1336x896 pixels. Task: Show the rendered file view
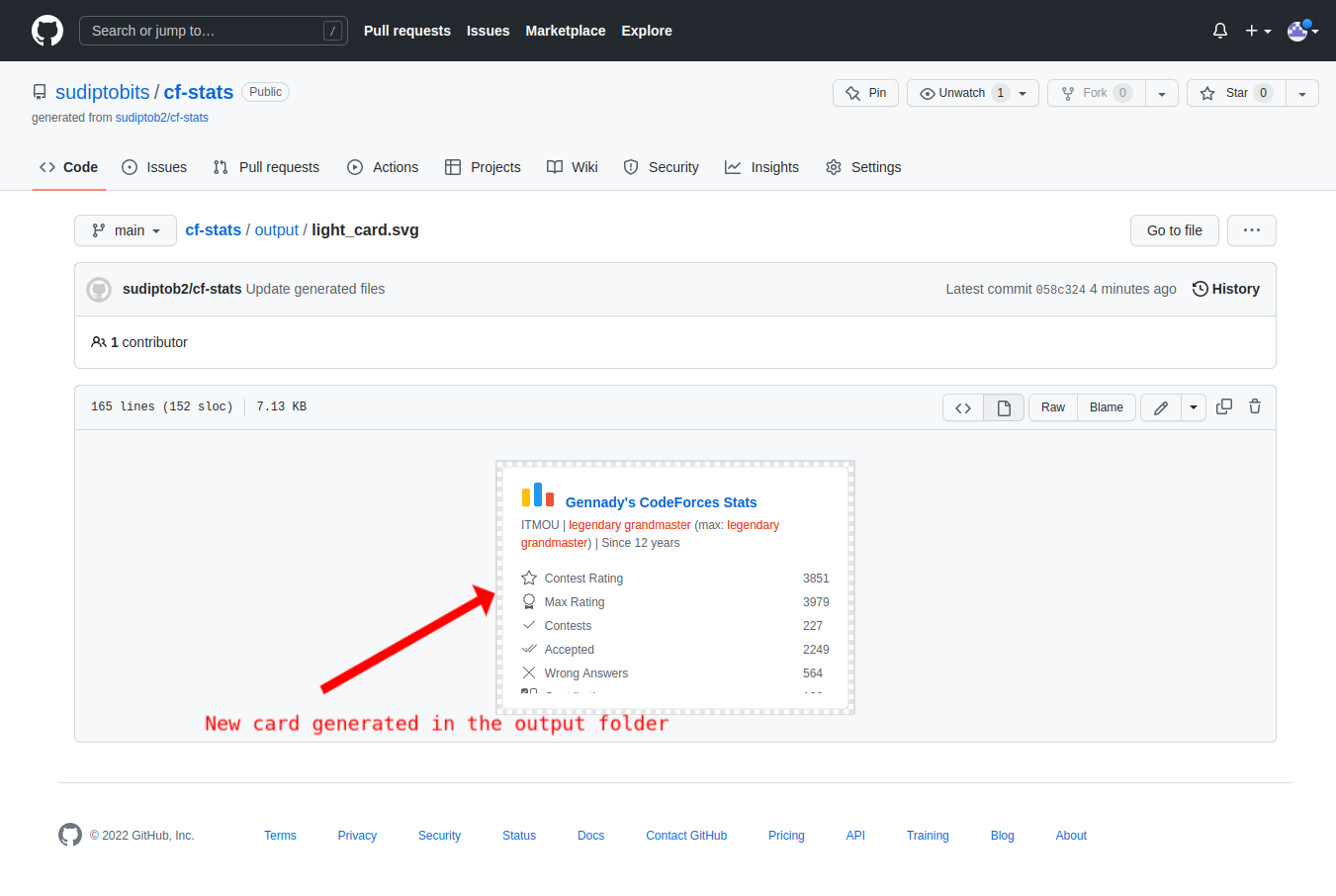click(1004, 407)
